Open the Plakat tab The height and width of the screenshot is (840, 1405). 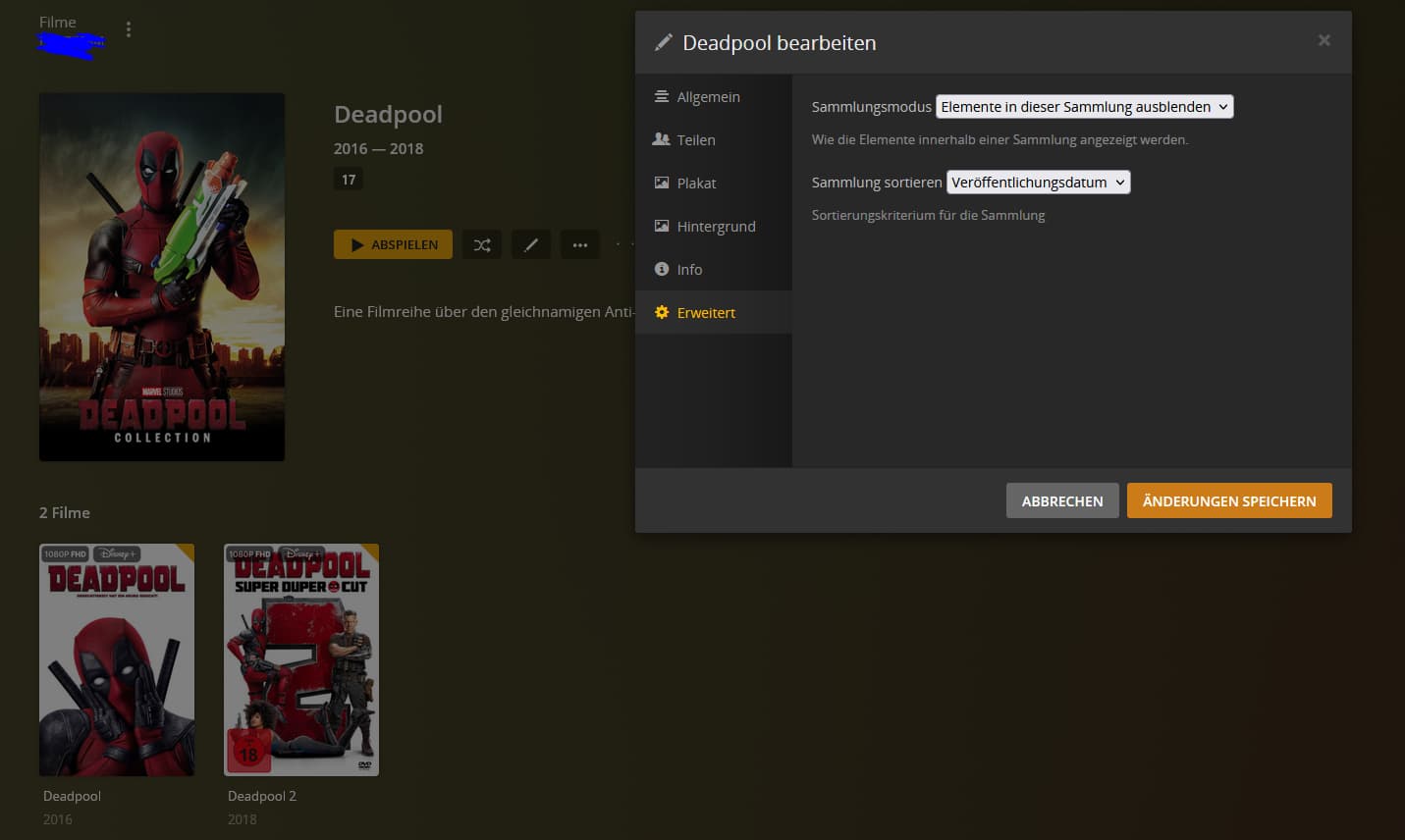pyautogui.click(x=714, y=183)
